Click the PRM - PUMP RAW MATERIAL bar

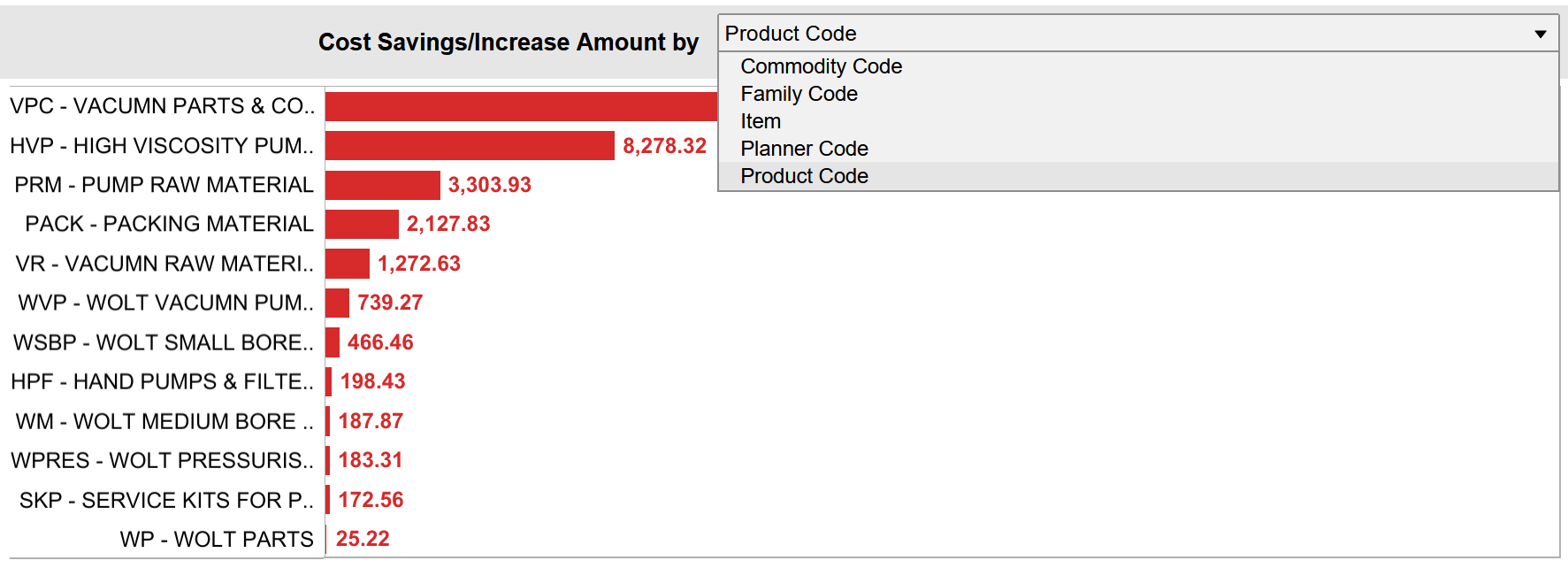(383, 185)
